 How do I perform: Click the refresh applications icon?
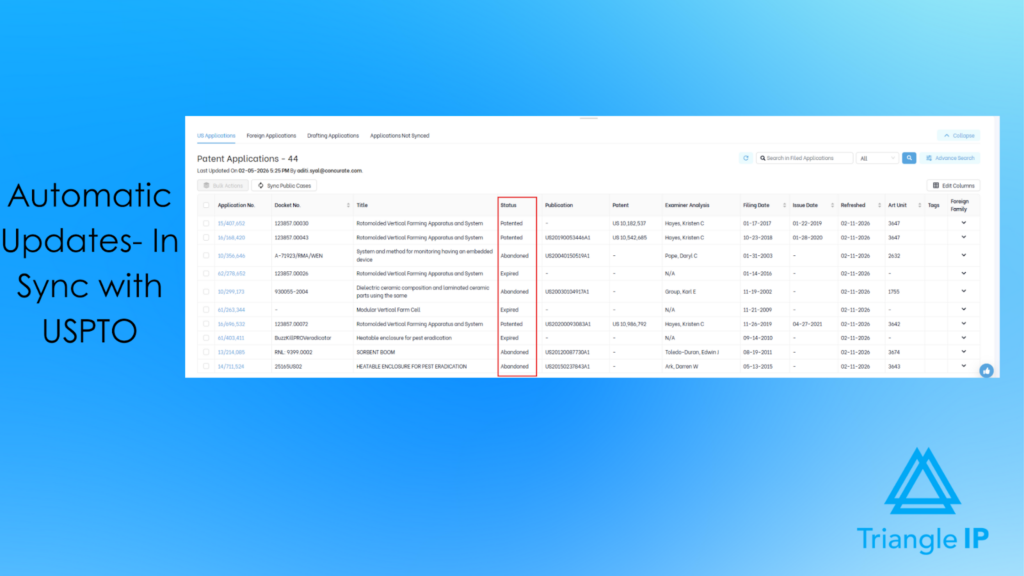coord(745,157)
